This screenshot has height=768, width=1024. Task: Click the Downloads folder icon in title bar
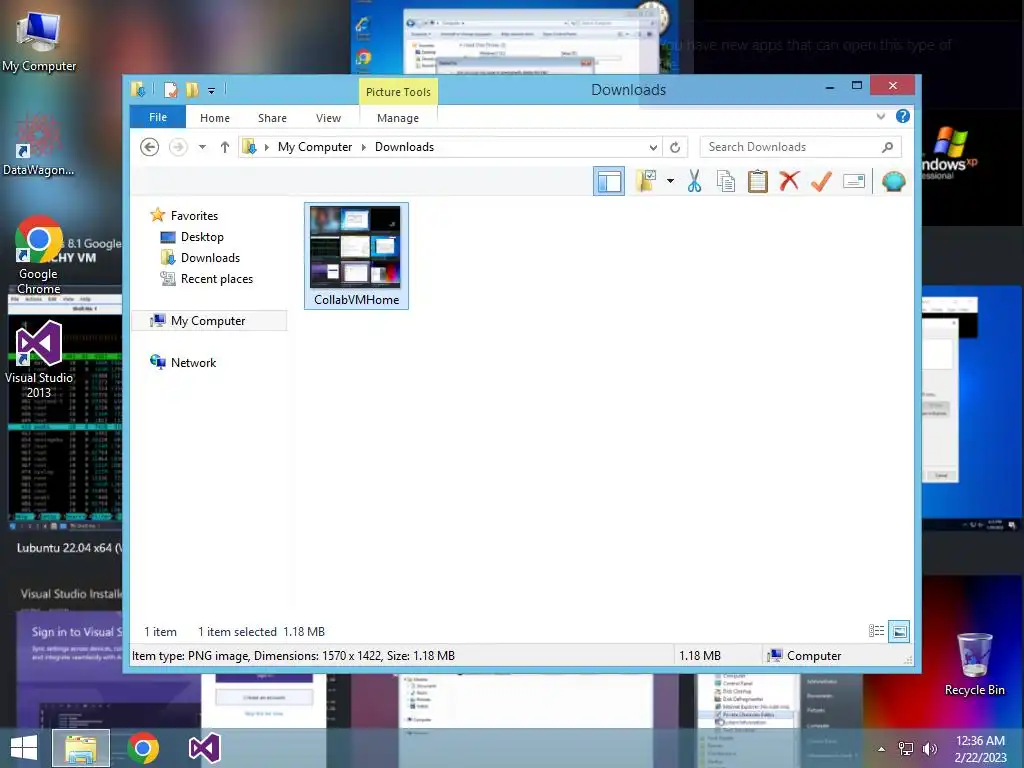coord(138,89)
